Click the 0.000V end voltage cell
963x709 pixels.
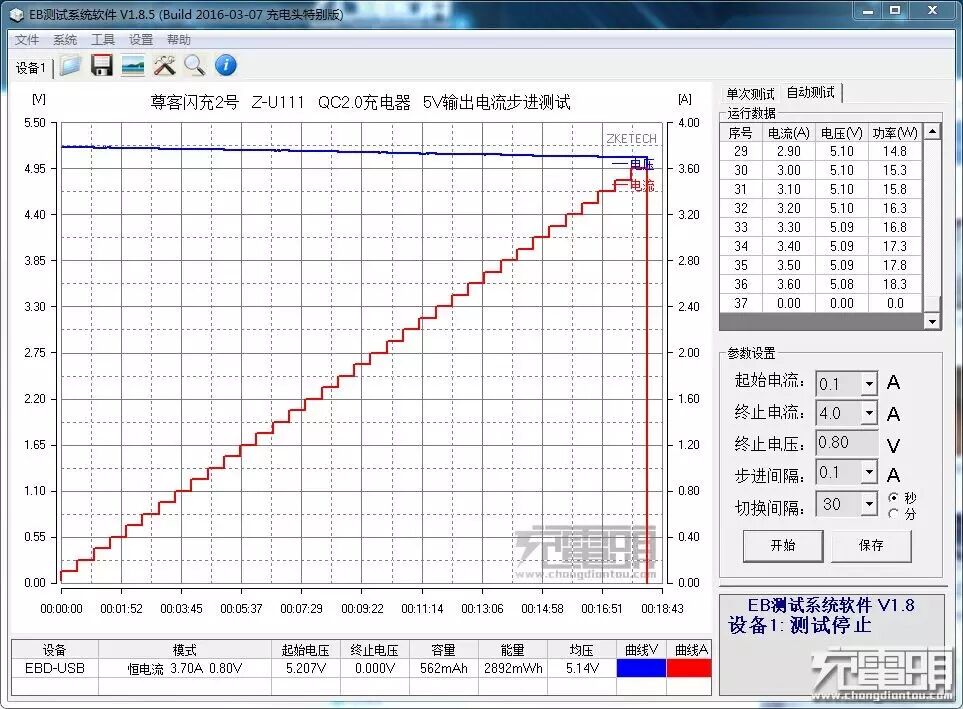[375, 668]
